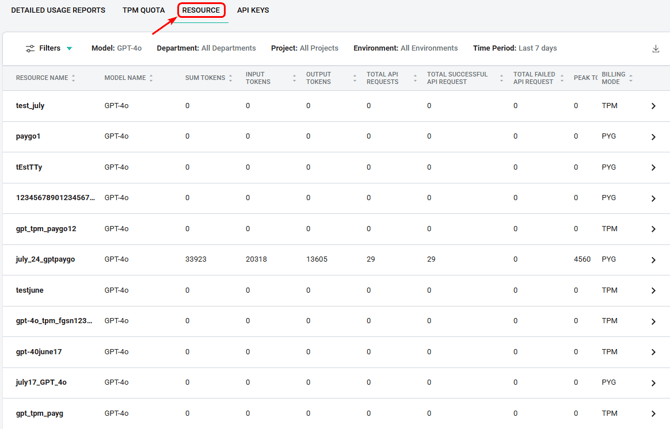Select the Resource tab
Viewport: 670px width, 429px height.
(x=201, y=10)
